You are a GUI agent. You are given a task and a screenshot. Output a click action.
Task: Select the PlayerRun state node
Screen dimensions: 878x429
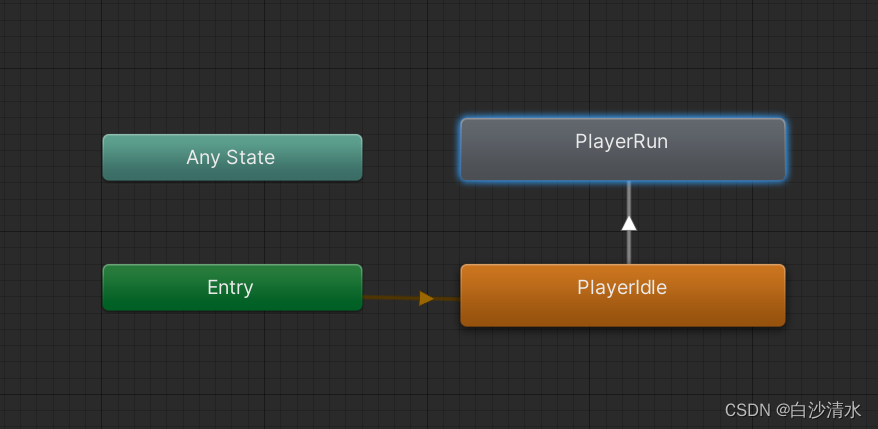click(x=623, y=150)
